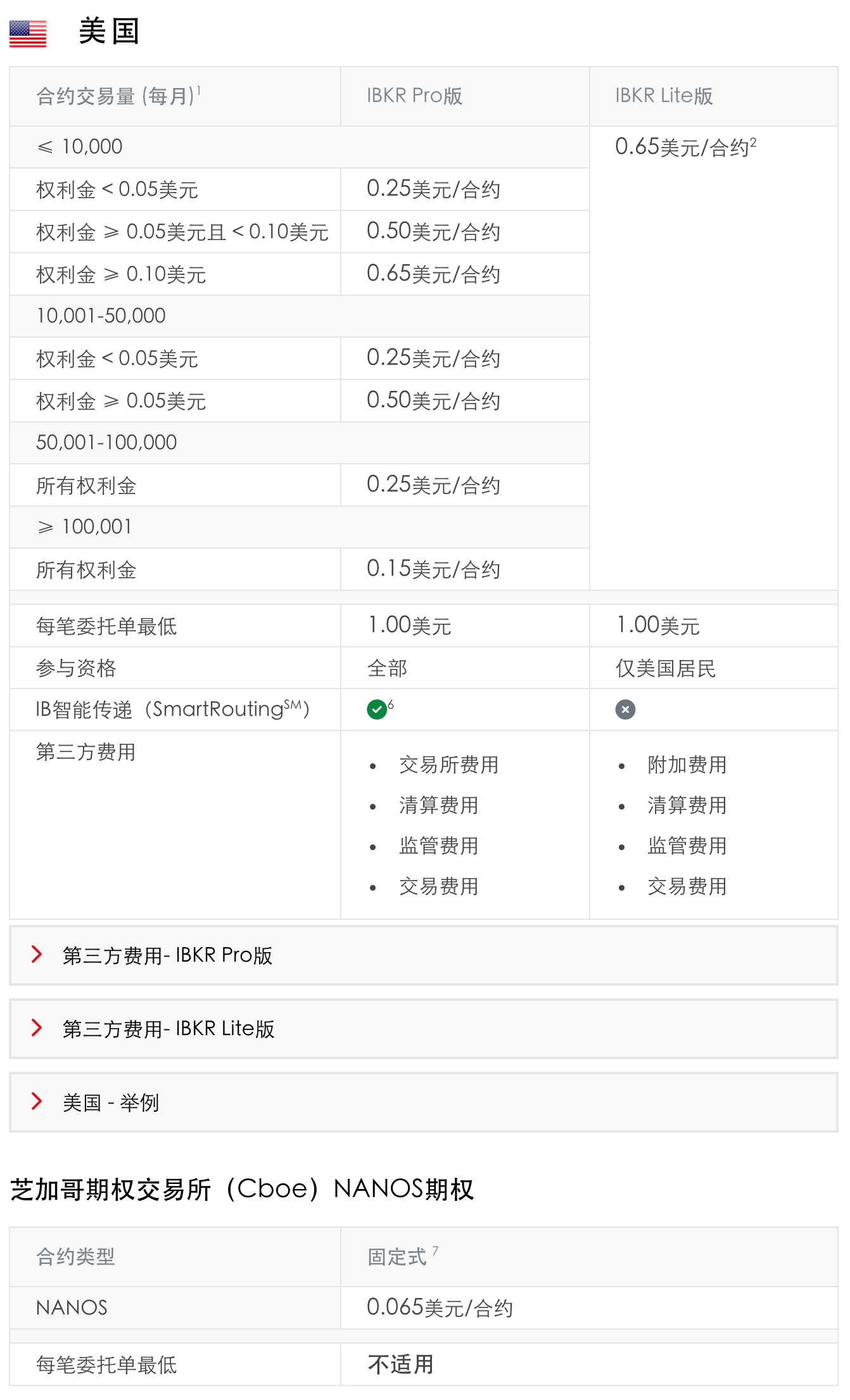Click footnote 2 after 0.65美元/合约 Lite price

click(753, 142)
